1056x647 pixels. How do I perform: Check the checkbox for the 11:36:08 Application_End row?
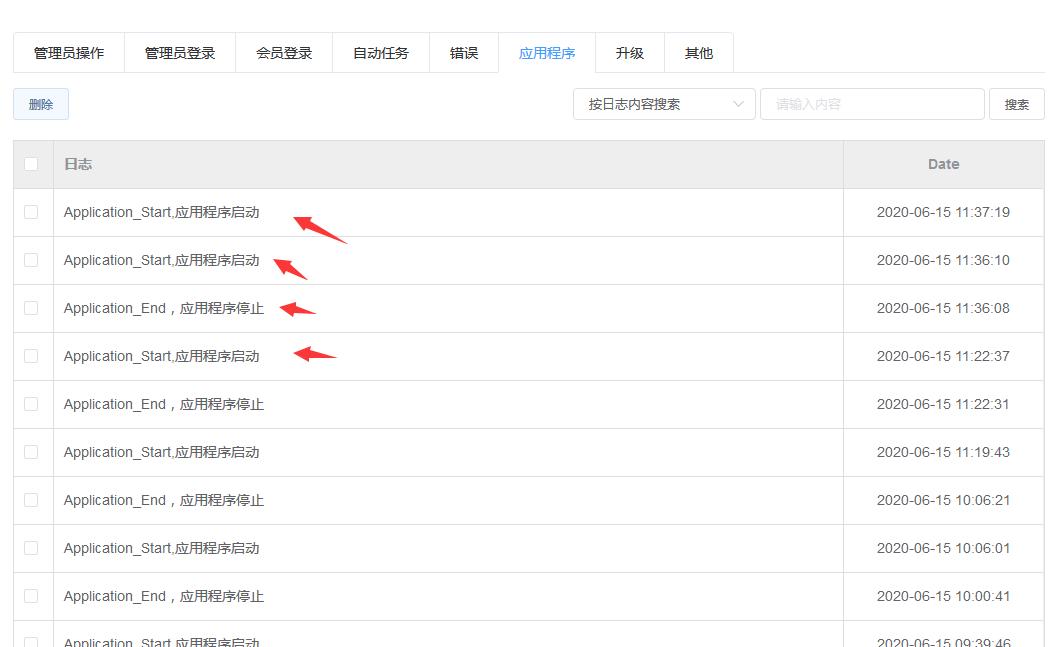click(x=31, y=308)
